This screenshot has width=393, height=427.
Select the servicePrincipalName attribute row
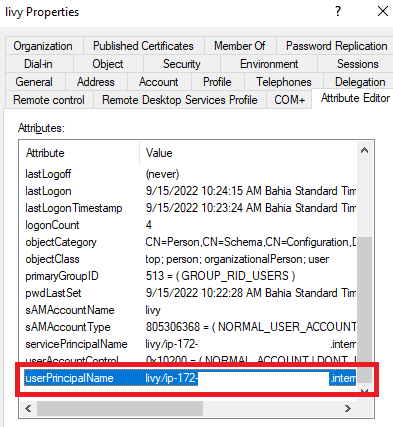[x=190, y=344]
